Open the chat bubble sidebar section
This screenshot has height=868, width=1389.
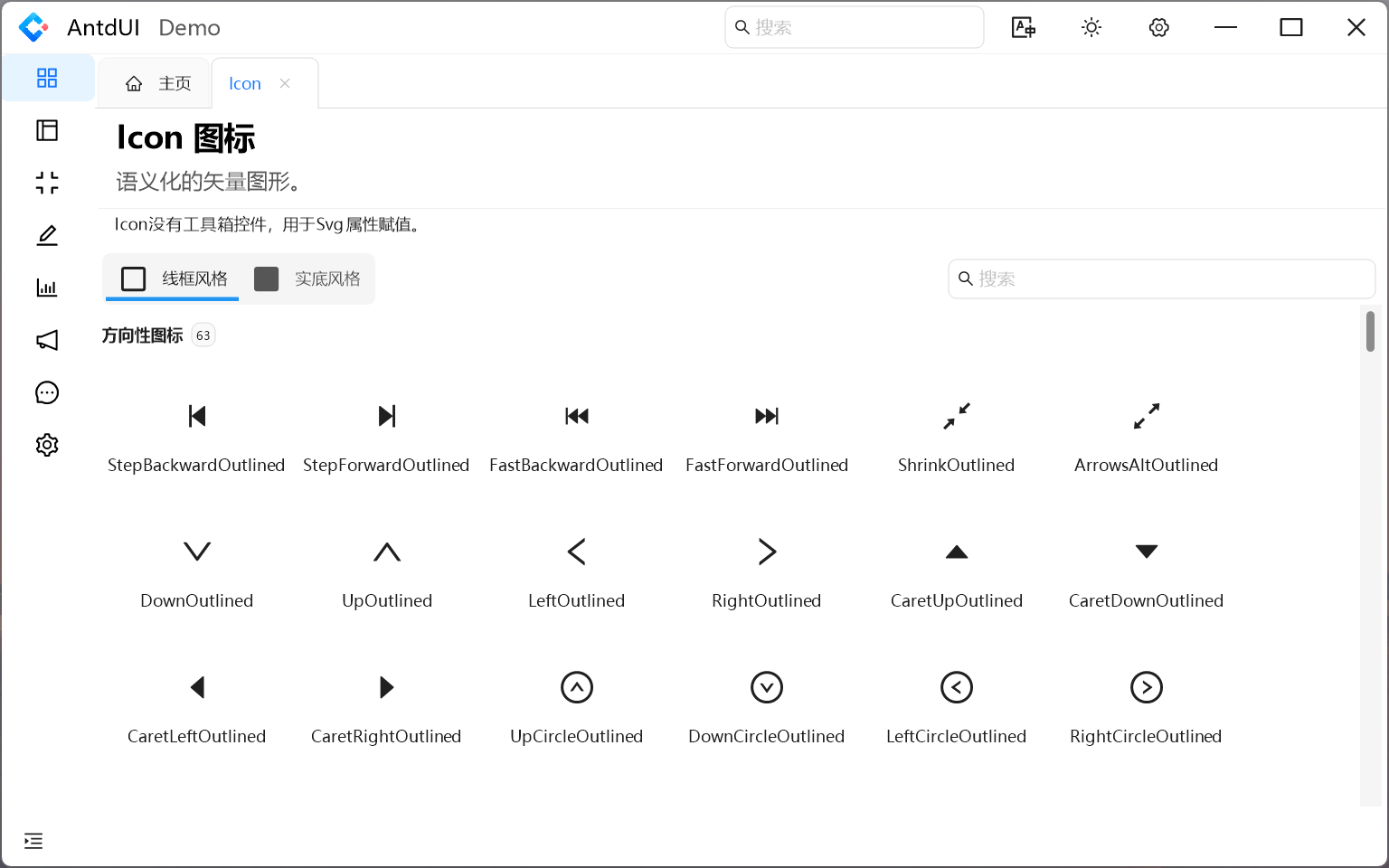(47, 392)
